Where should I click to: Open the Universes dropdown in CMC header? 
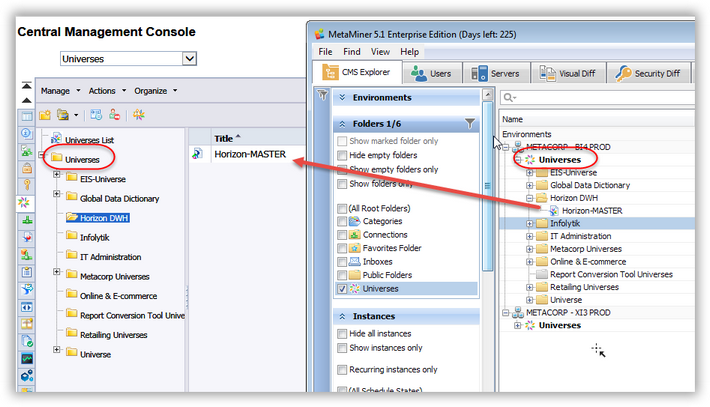click(x=189, y=58)
